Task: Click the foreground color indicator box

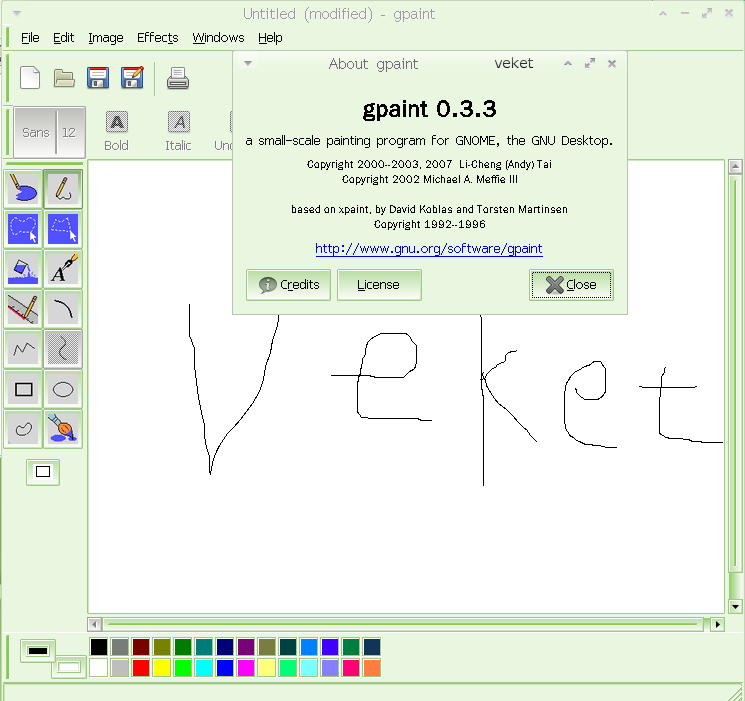Action: (x=38, y=651)
